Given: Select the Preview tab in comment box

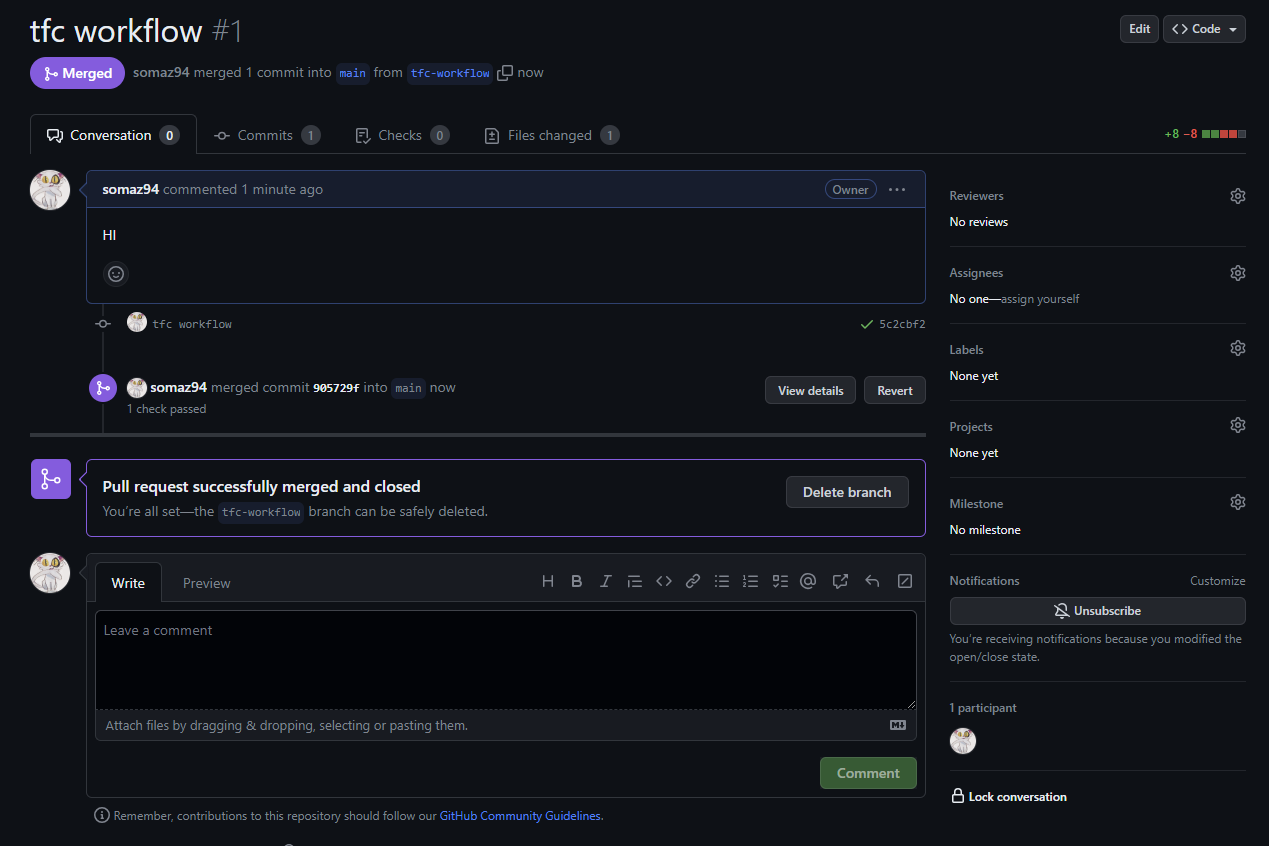Looking at the screenshot, I should point(207,583).
